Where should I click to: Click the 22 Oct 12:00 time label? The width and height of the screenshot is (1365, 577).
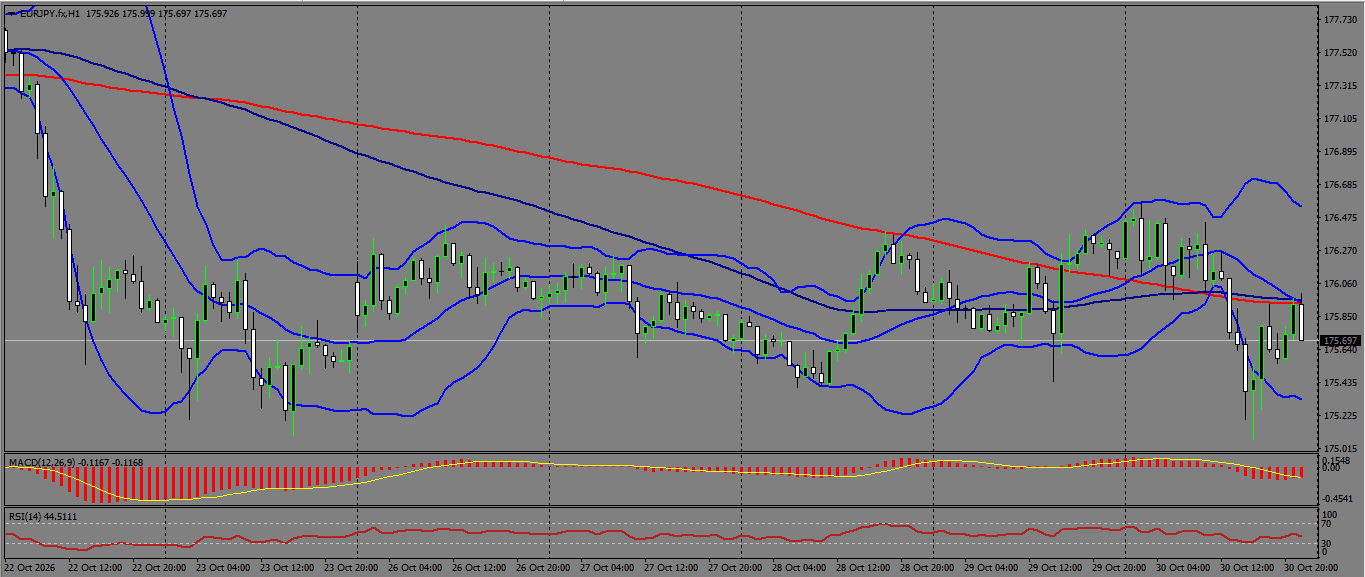coord(96,567)
